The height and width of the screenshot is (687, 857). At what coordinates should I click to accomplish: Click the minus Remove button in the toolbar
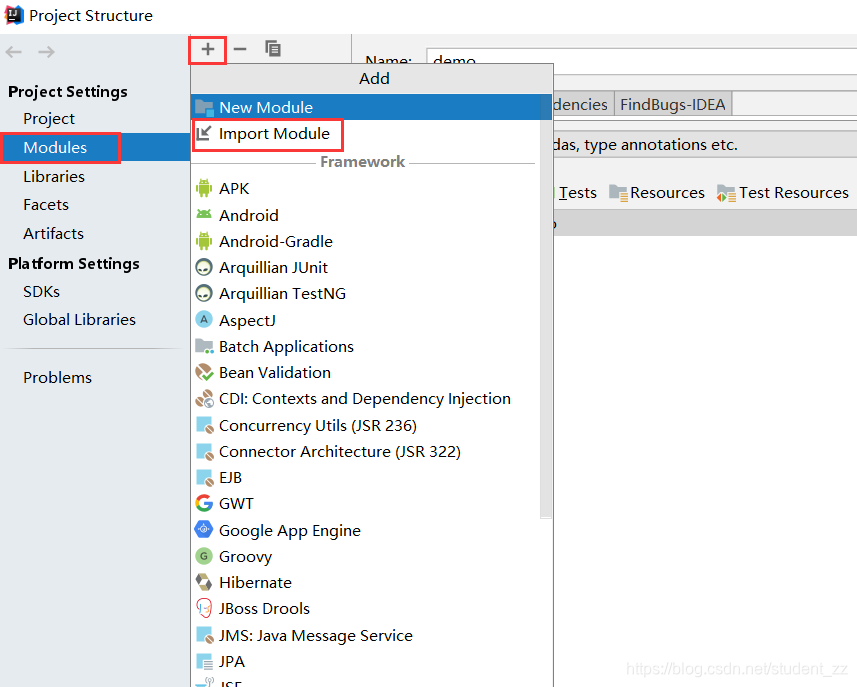coord(239,49)
